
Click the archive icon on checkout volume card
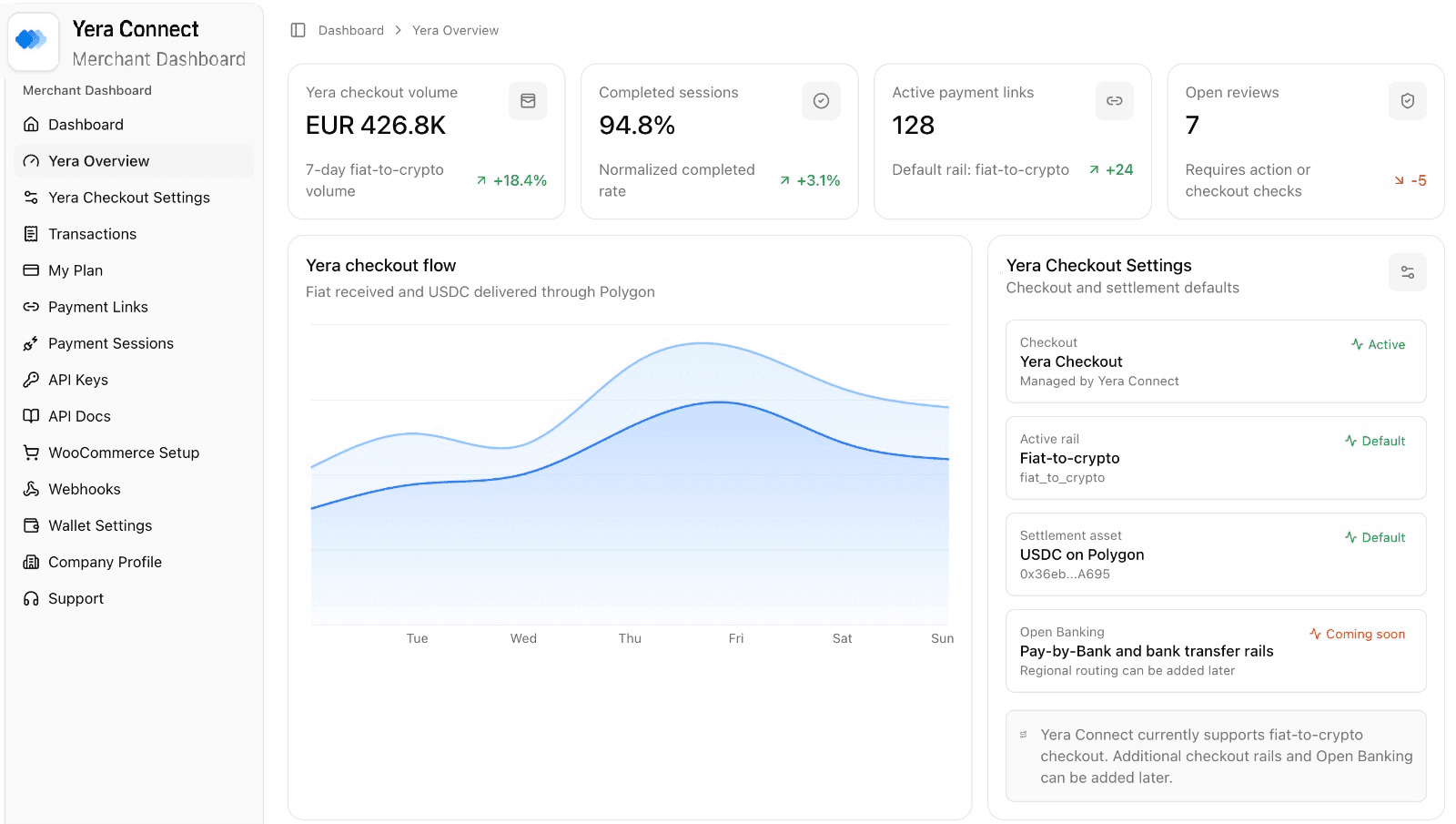click(x=528, y=101)
